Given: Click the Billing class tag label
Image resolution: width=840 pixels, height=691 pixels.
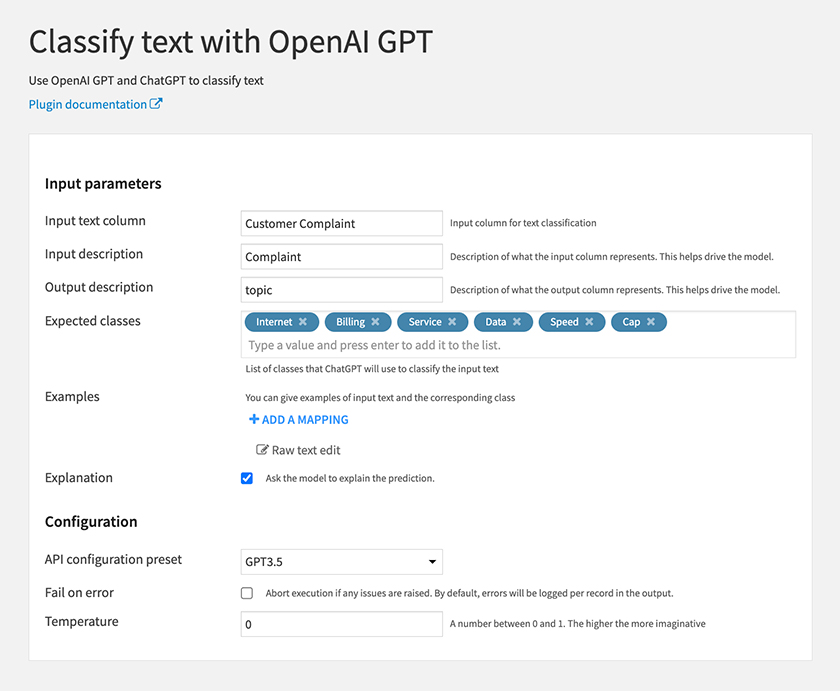Looking at the screenshot, I should click(350, 322).
